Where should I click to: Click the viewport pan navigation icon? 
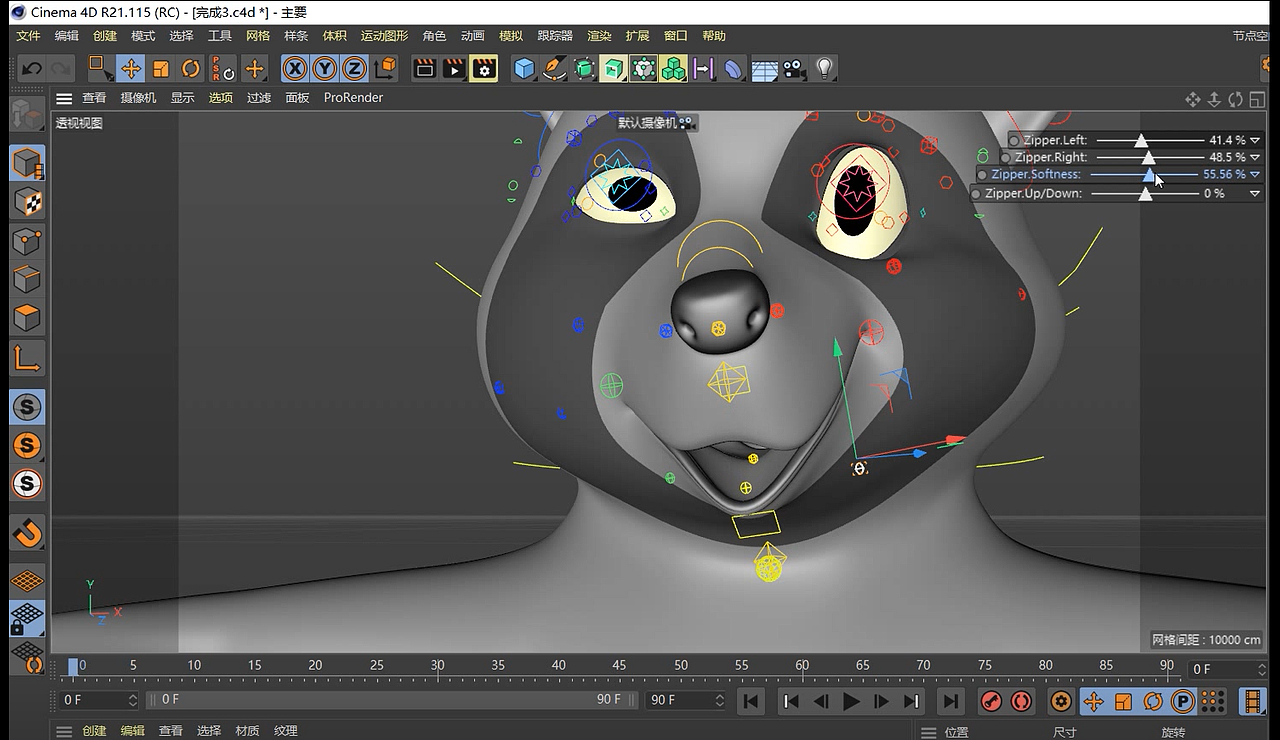[1193, 99]
